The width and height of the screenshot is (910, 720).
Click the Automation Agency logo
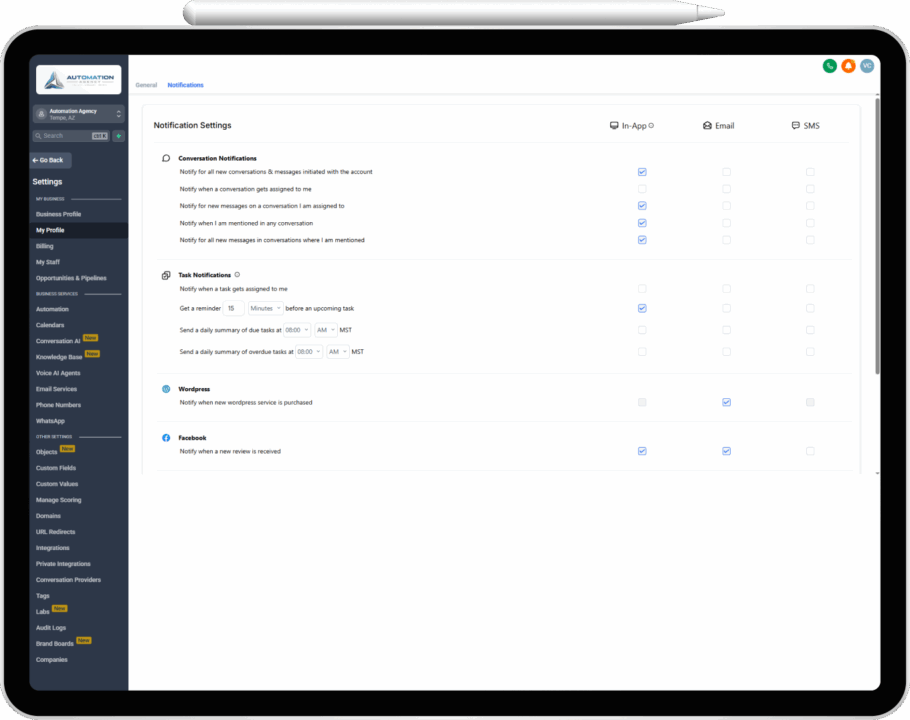pos(78,80)
